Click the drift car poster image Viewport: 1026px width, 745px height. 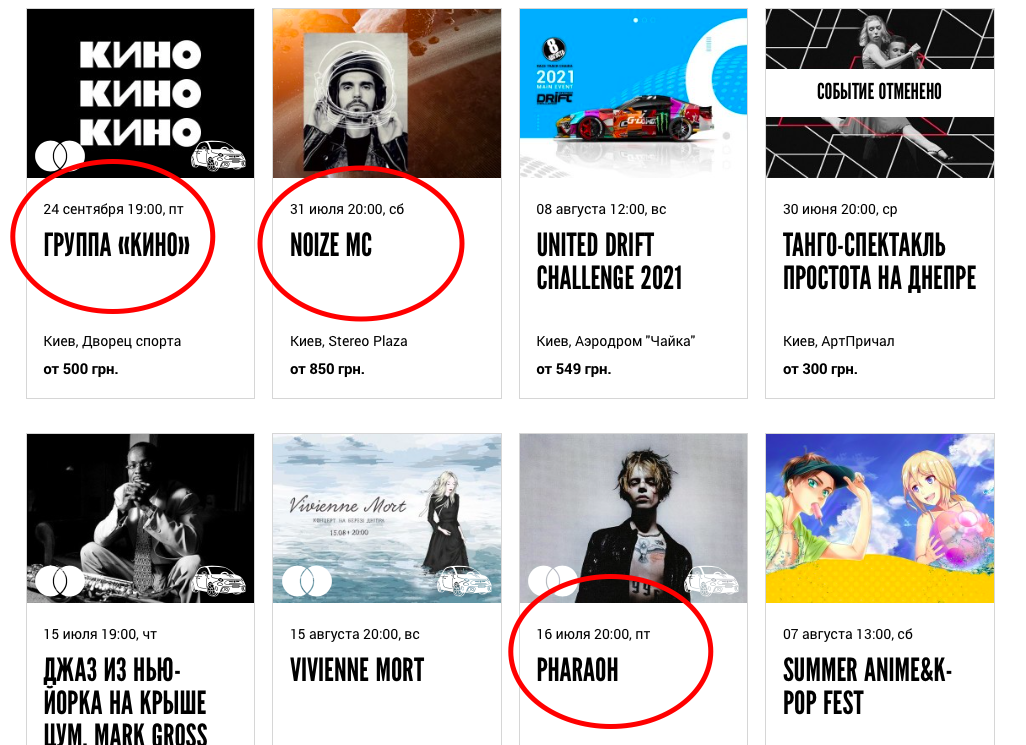[633, 93]
